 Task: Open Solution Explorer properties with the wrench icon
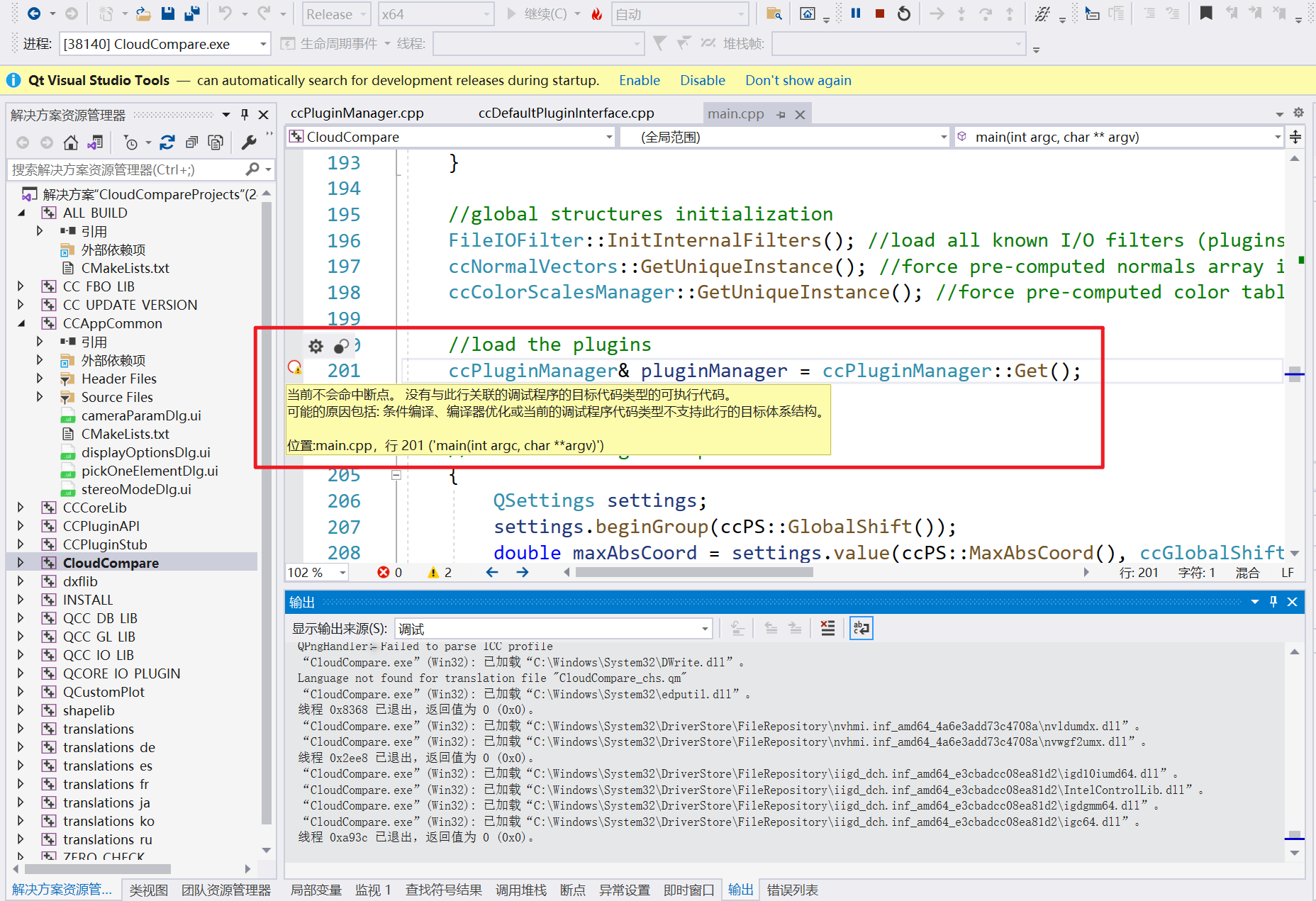click(x=249, y=143)
